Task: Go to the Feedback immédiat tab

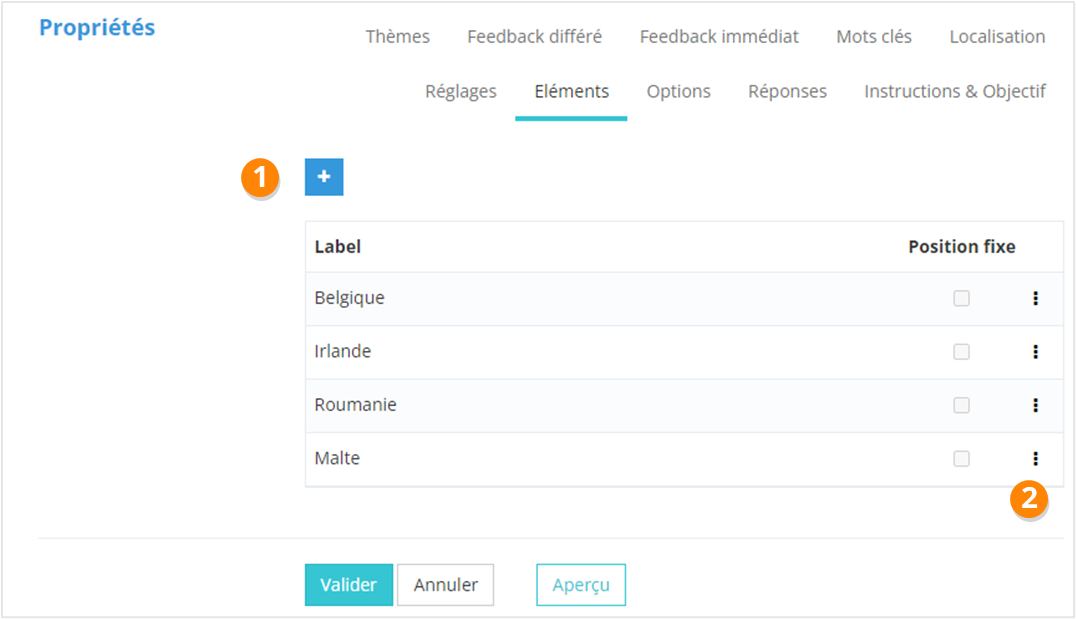Action: tap(719, 37)
